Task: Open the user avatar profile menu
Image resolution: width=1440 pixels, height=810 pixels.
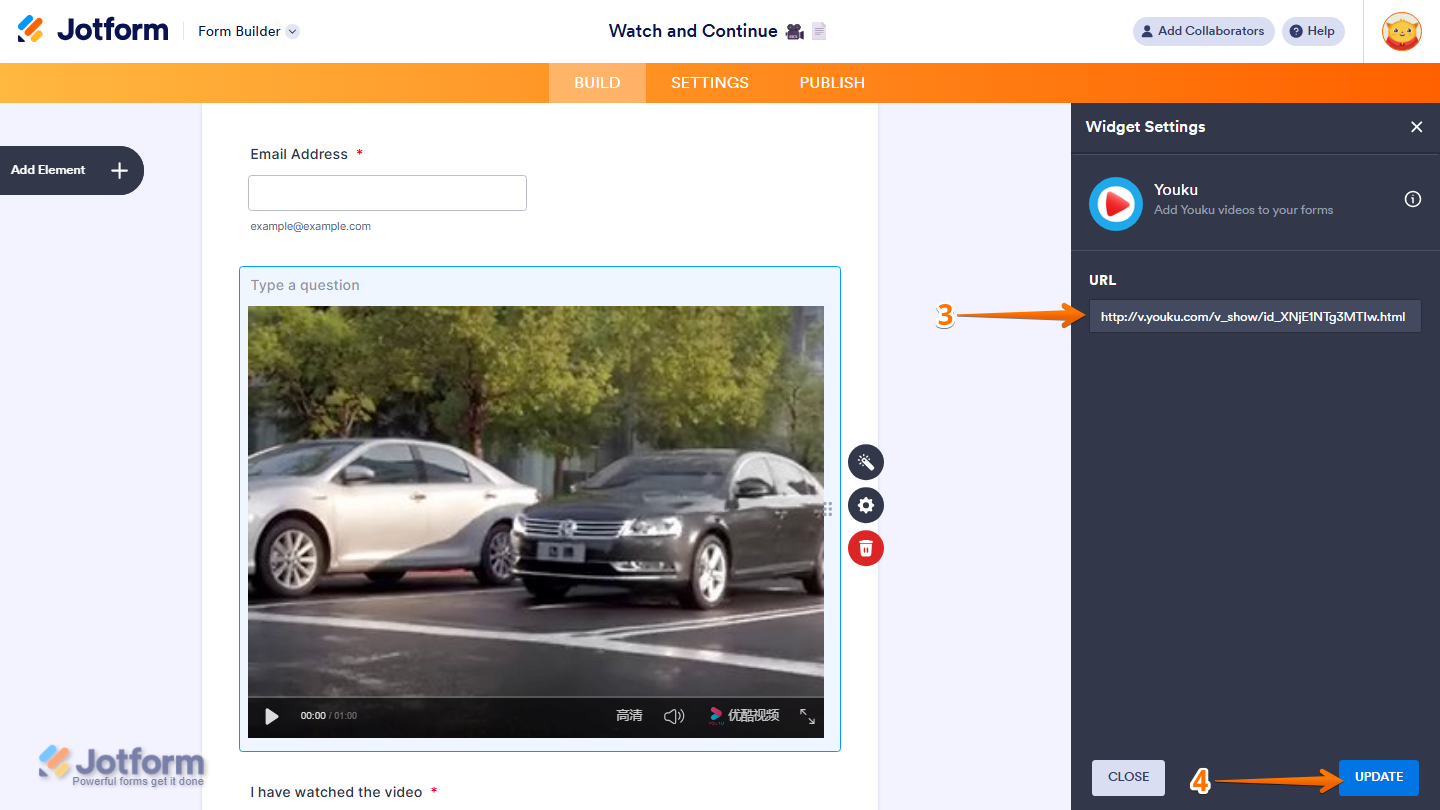Action: [1401, 31]
